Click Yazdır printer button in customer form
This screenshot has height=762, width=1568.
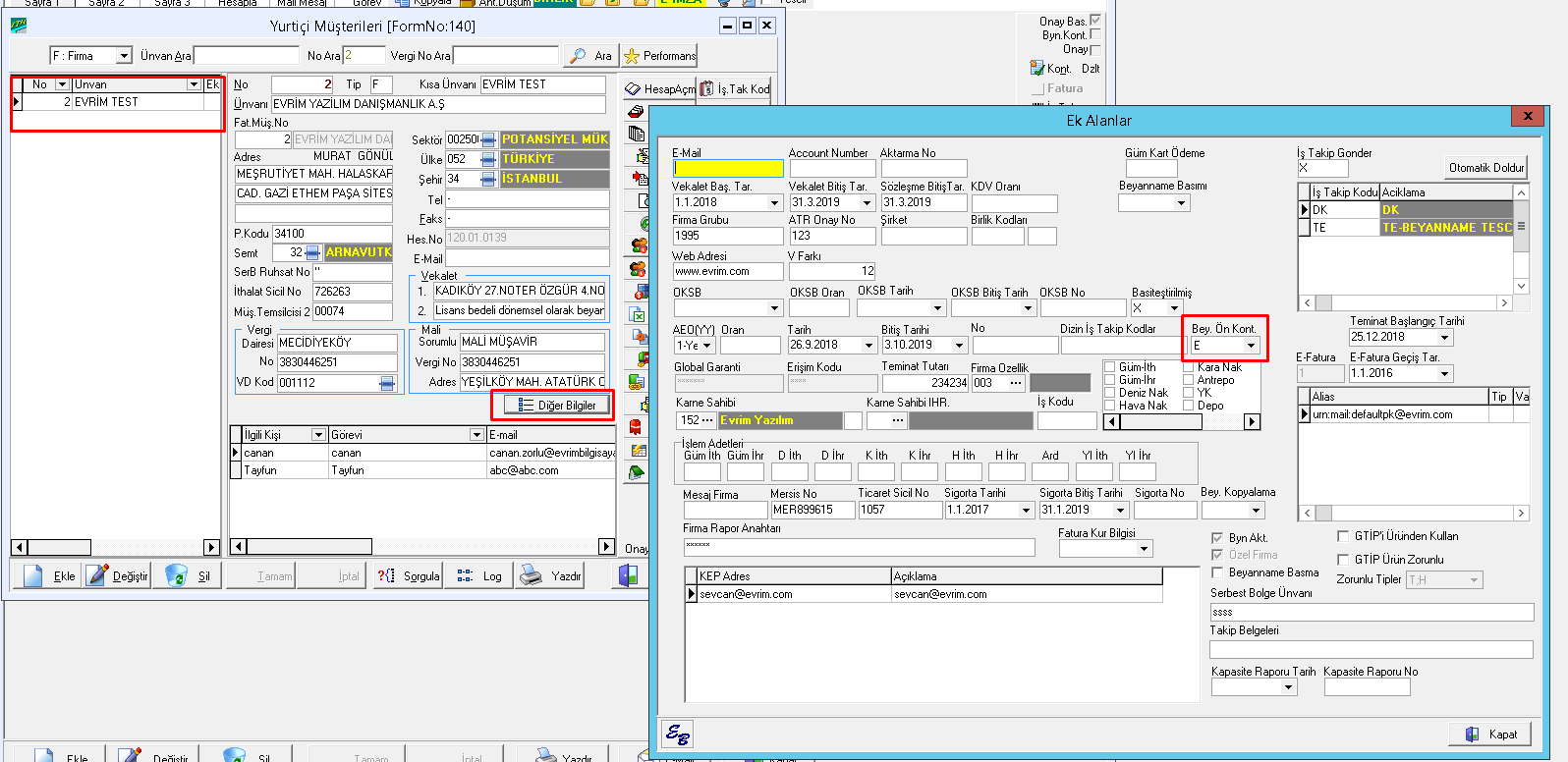(550, 575)
